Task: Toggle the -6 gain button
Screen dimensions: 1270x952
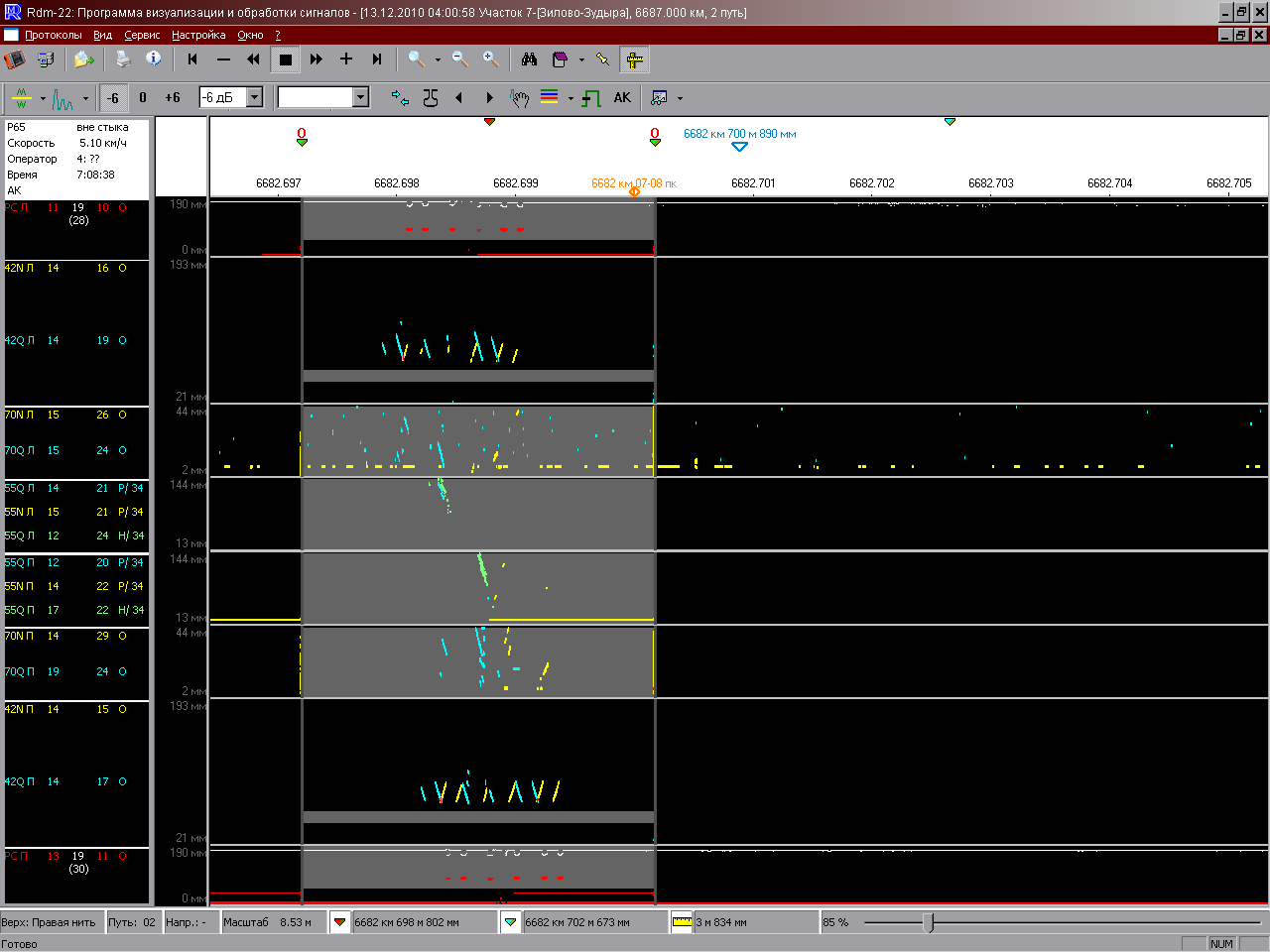Action: point(113,98)
